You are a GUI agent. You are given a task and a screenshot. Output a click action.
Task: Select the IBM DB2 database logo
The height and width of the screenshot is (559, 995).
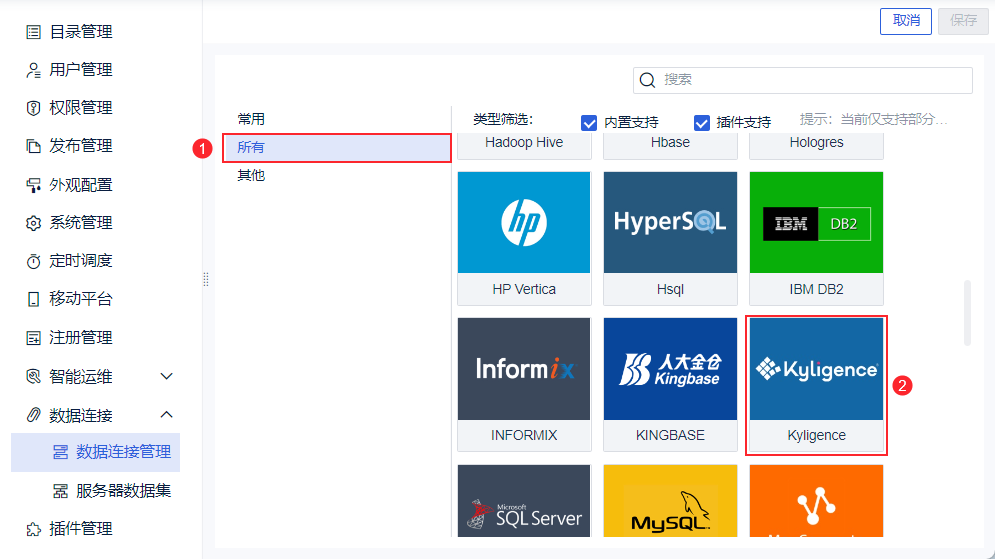[816, 222]
